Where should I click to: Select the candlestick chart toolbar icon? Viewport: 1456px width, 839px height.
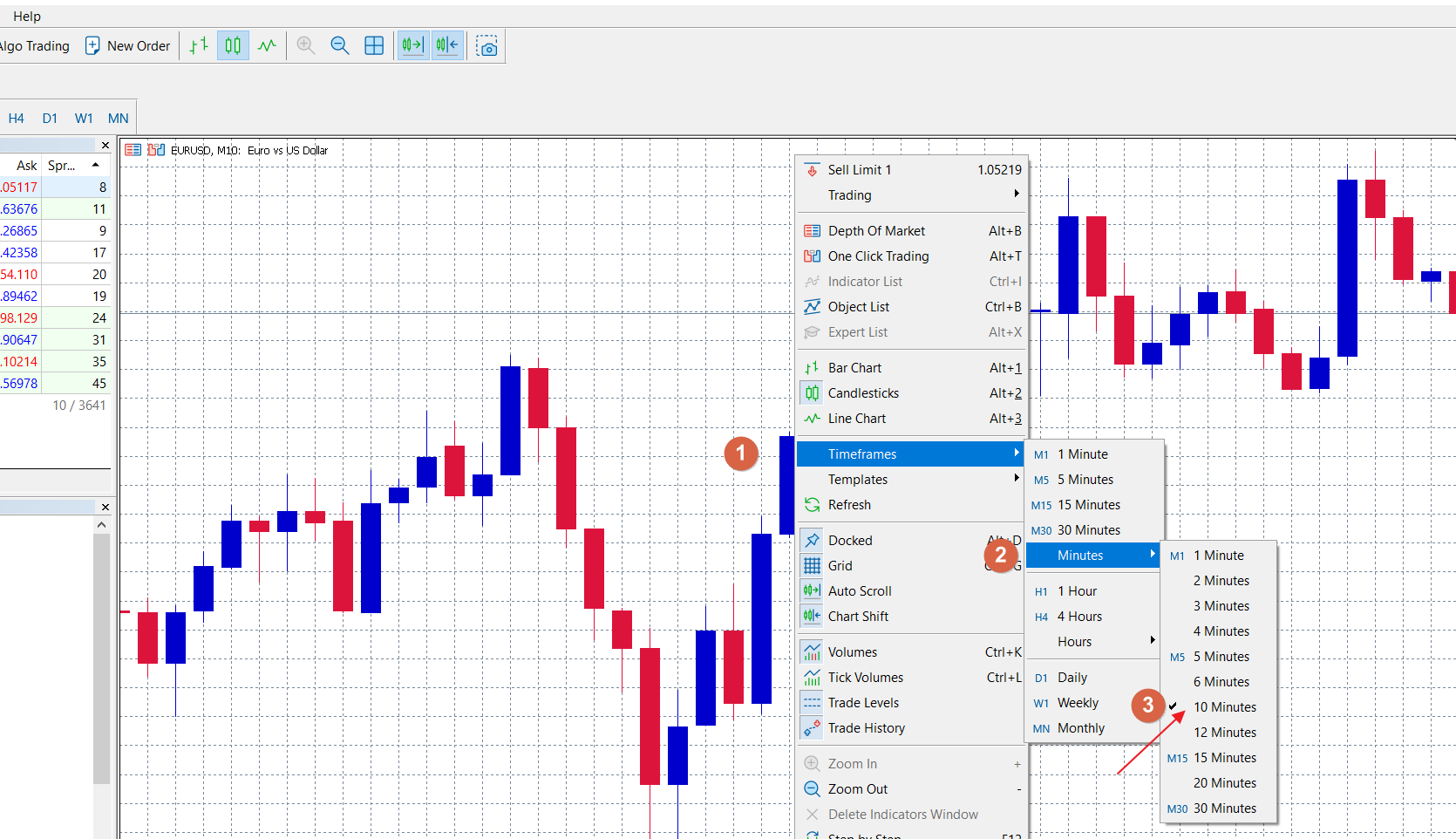tap(233, 46)
